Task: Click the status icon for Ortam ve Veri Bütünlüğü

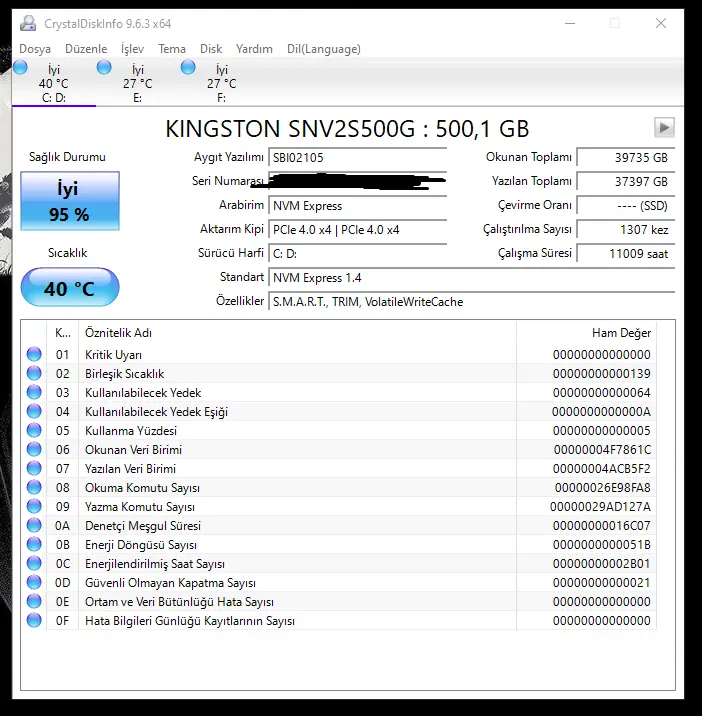Action: pyautogui.click(x=34, y=601)
